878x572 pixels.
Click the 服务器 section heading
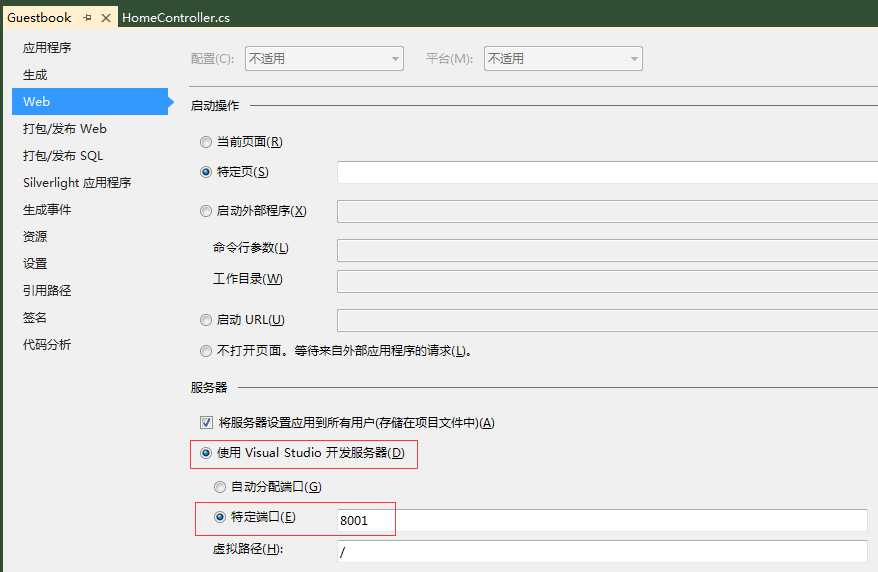[x=209, y=387]
